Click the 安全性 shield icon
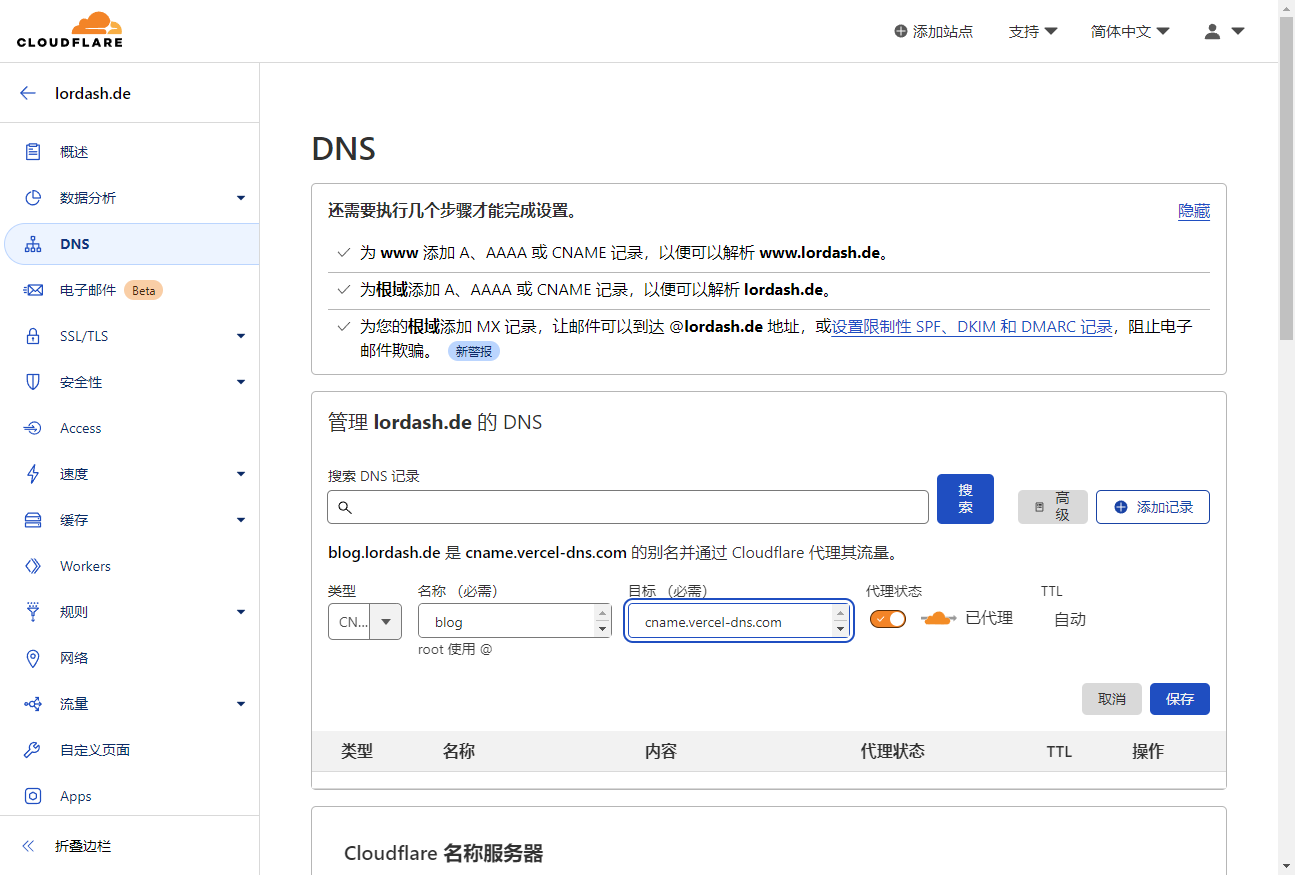Image resolution: width=1295 pixels, height=875 pixels. [33, 382]
